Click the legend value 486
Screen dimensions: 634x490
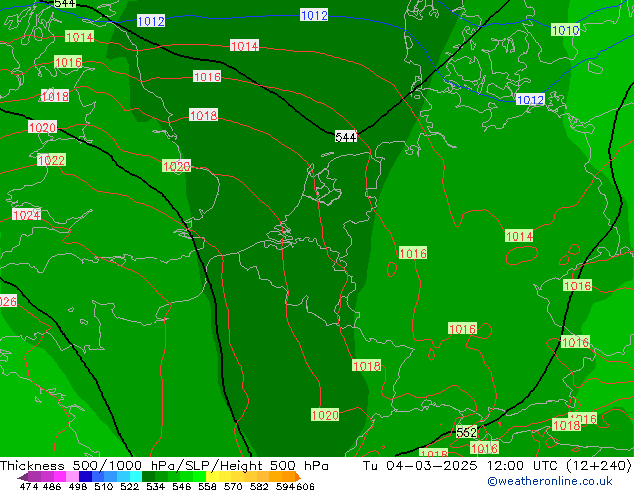(52, 486)
